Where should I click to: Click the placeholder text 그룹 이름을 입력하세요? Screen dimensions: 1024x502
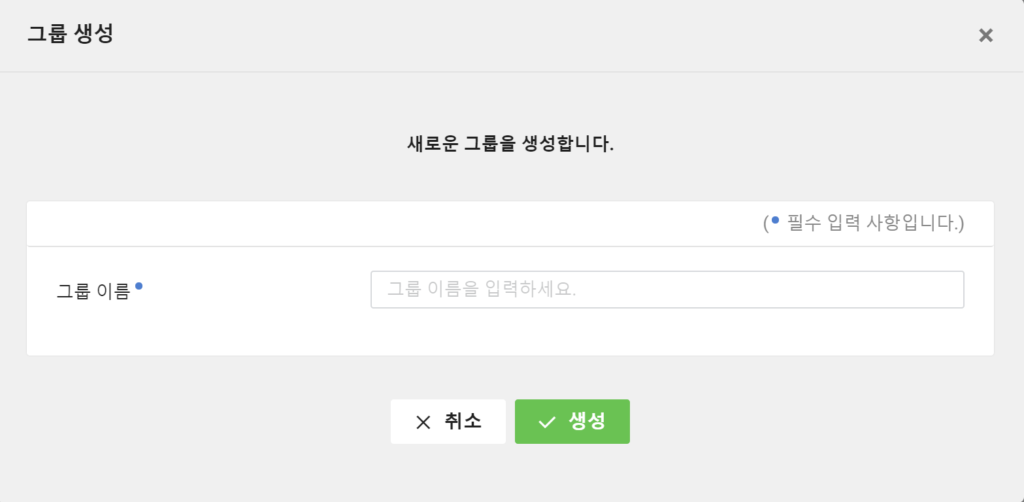[482, 290]
